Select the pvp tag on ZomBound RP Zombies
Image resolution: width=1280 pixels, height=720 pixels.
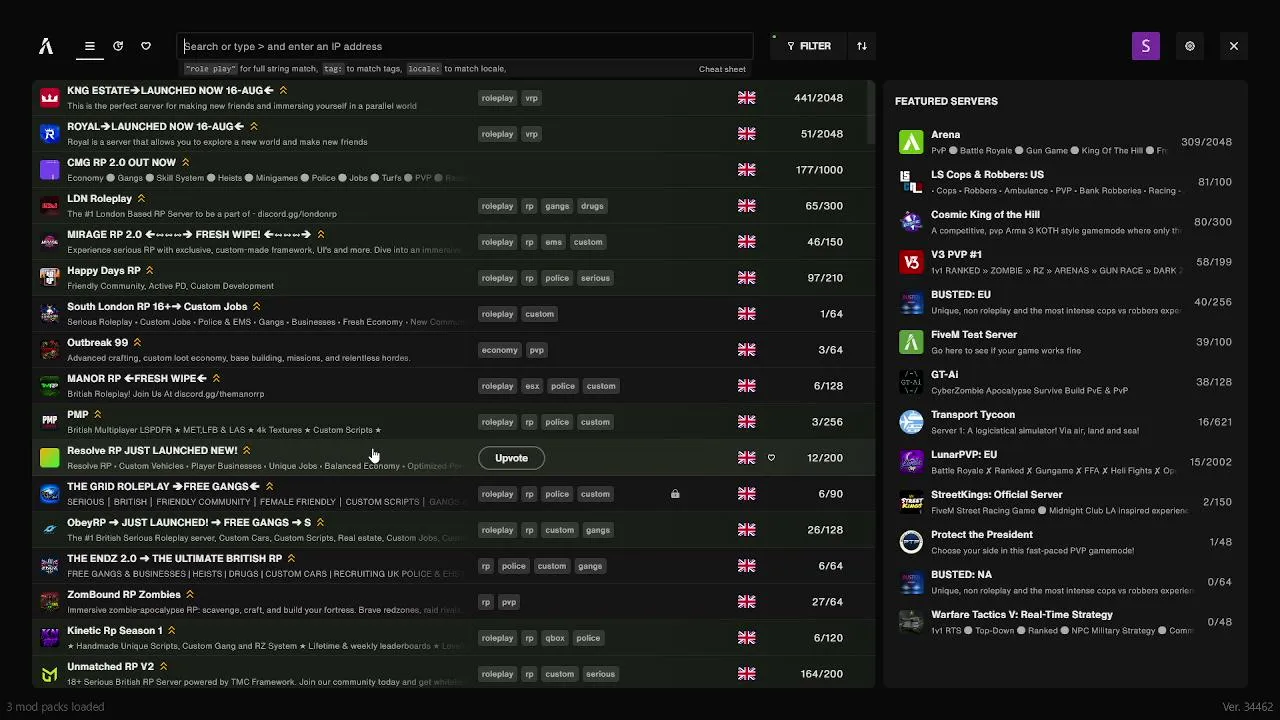509,602
